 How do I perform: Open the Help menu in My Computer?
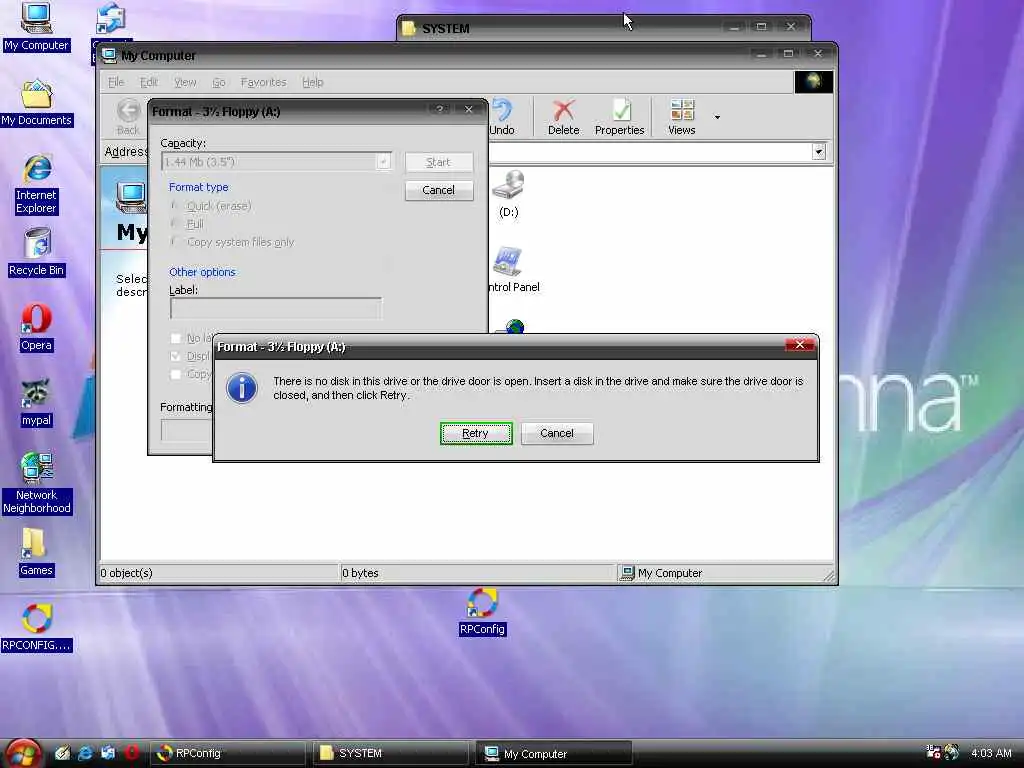point(312,82)
